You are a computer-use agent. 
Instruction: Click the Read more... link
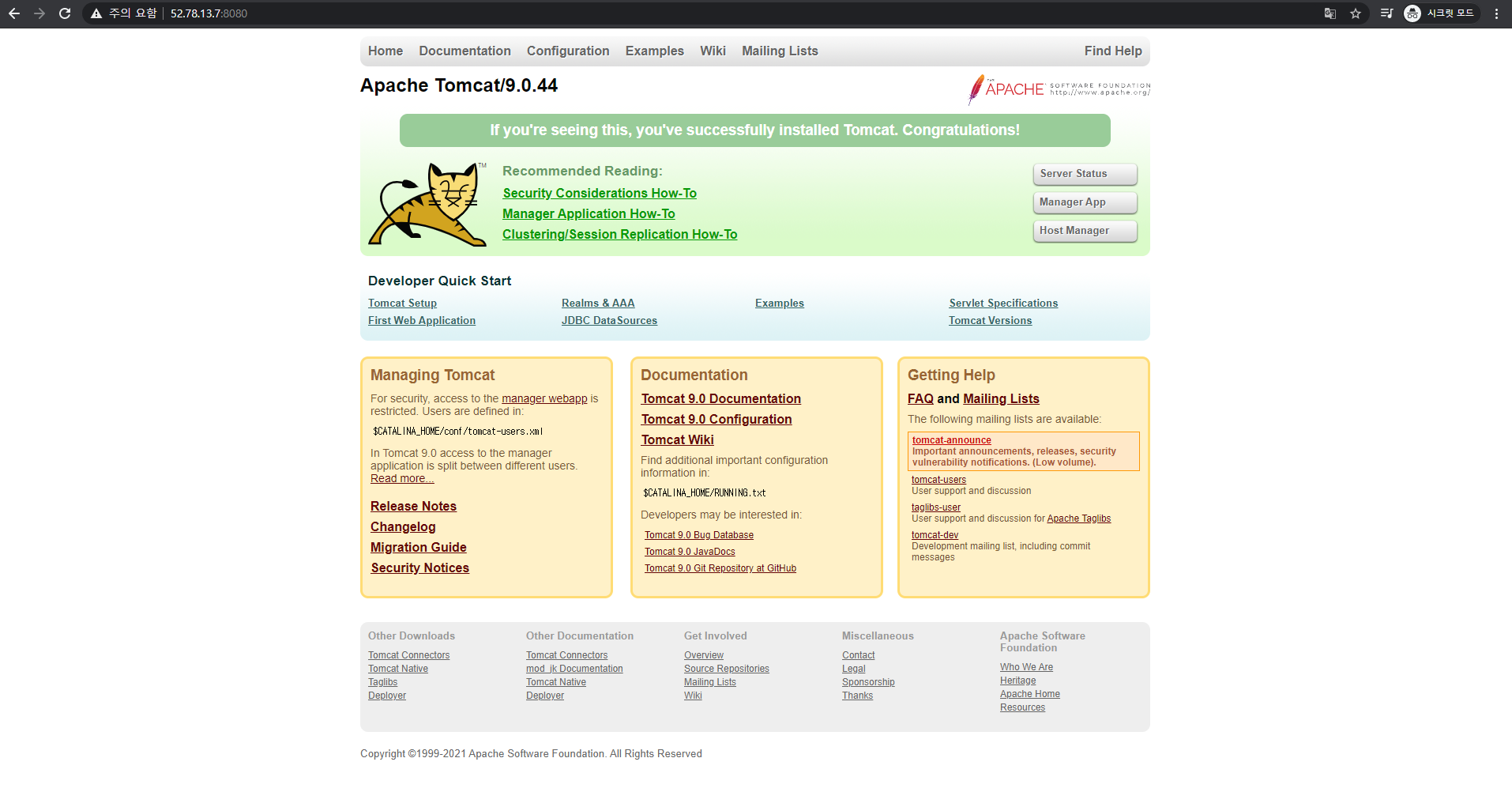tap(402, 478)
